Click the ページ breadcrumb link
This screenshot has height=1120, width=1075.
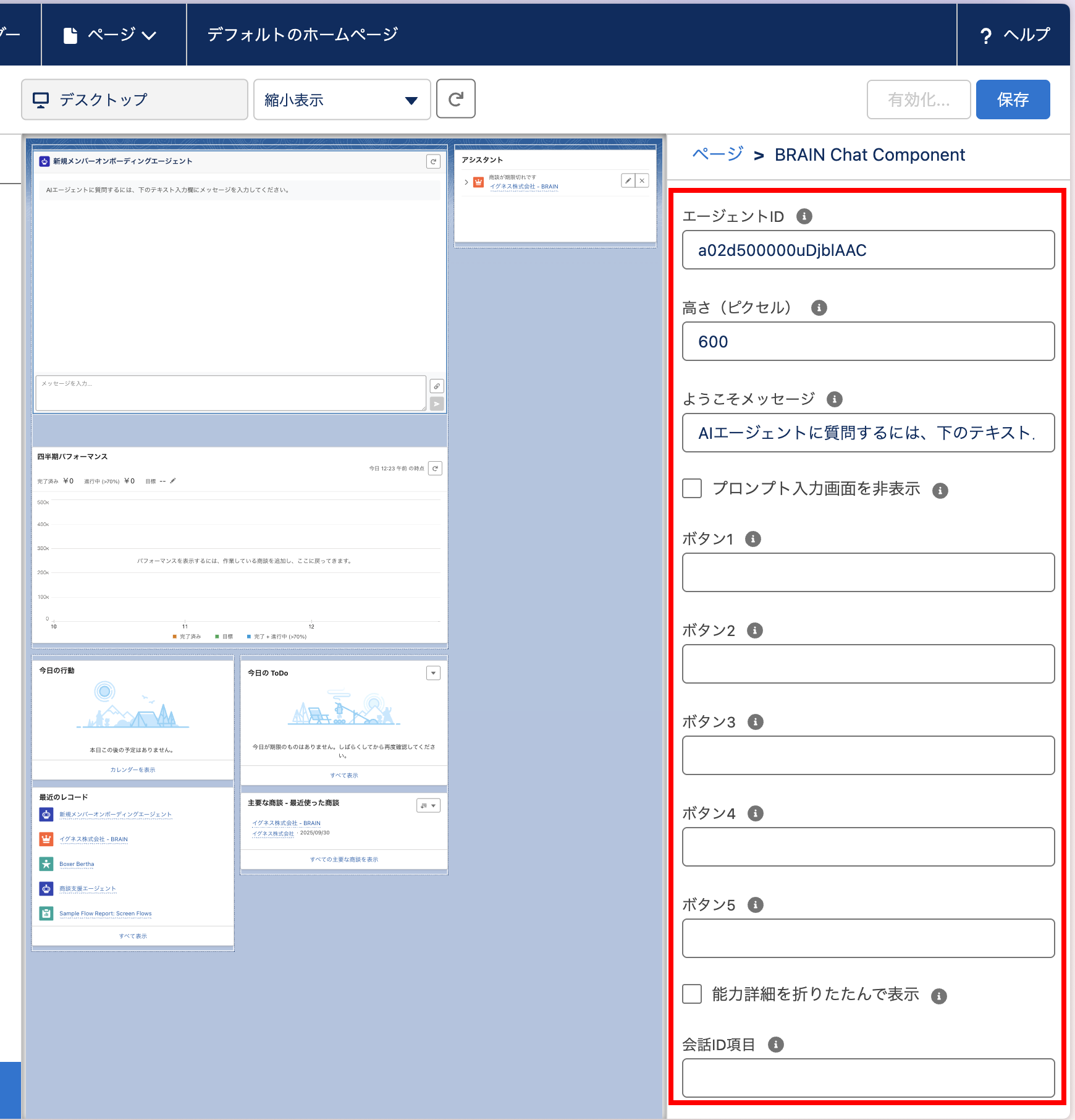point(717,154)
